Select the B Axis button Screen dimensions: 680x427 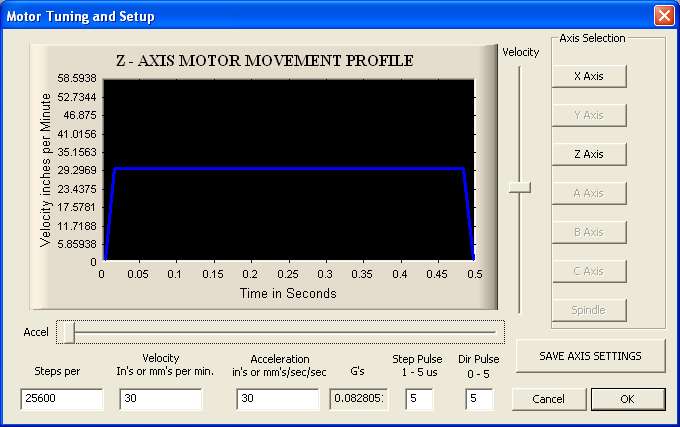point(589,232)
